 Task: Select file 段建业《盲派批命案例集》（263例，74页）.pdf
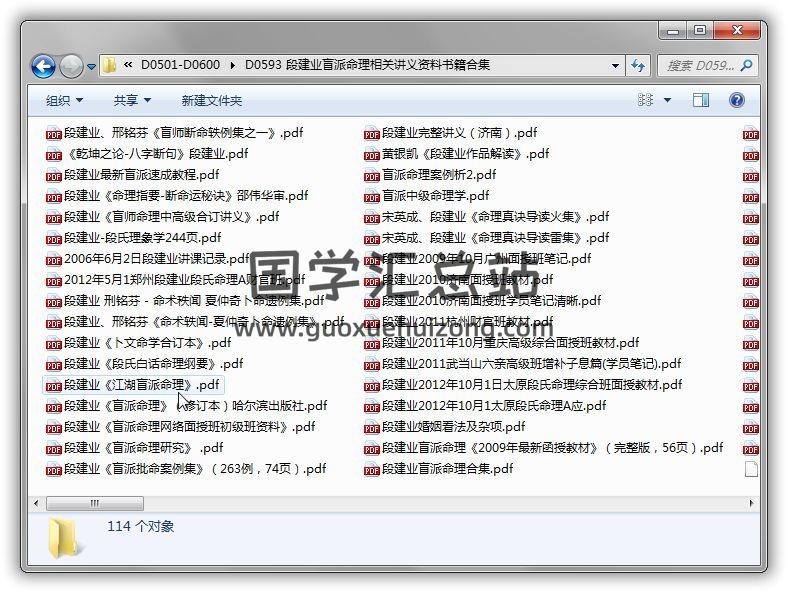pyautogui.click(x=186, y=469)
